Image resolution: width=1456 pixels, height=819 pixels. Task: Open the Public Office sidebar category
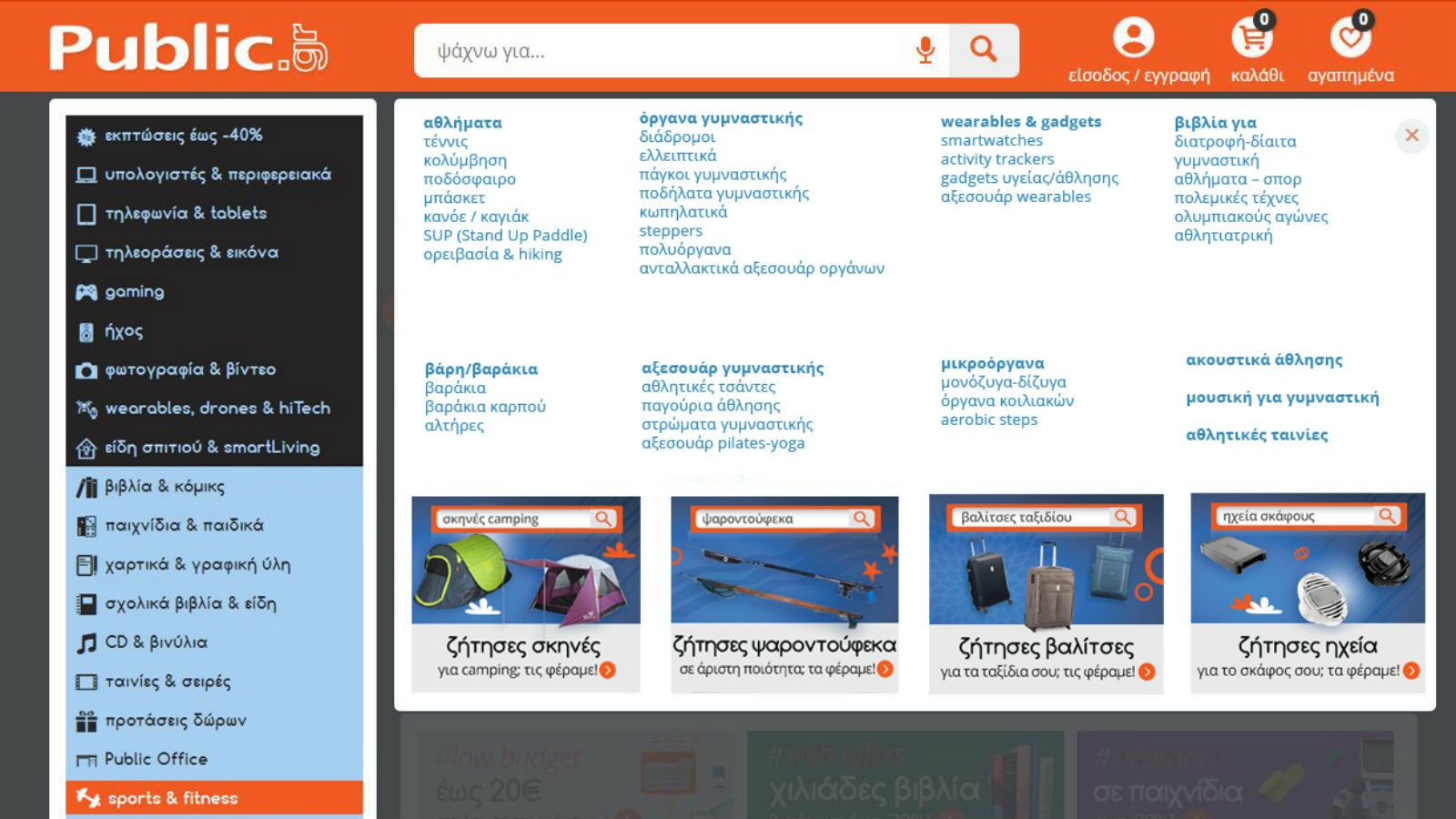click(x=156, y=759)
